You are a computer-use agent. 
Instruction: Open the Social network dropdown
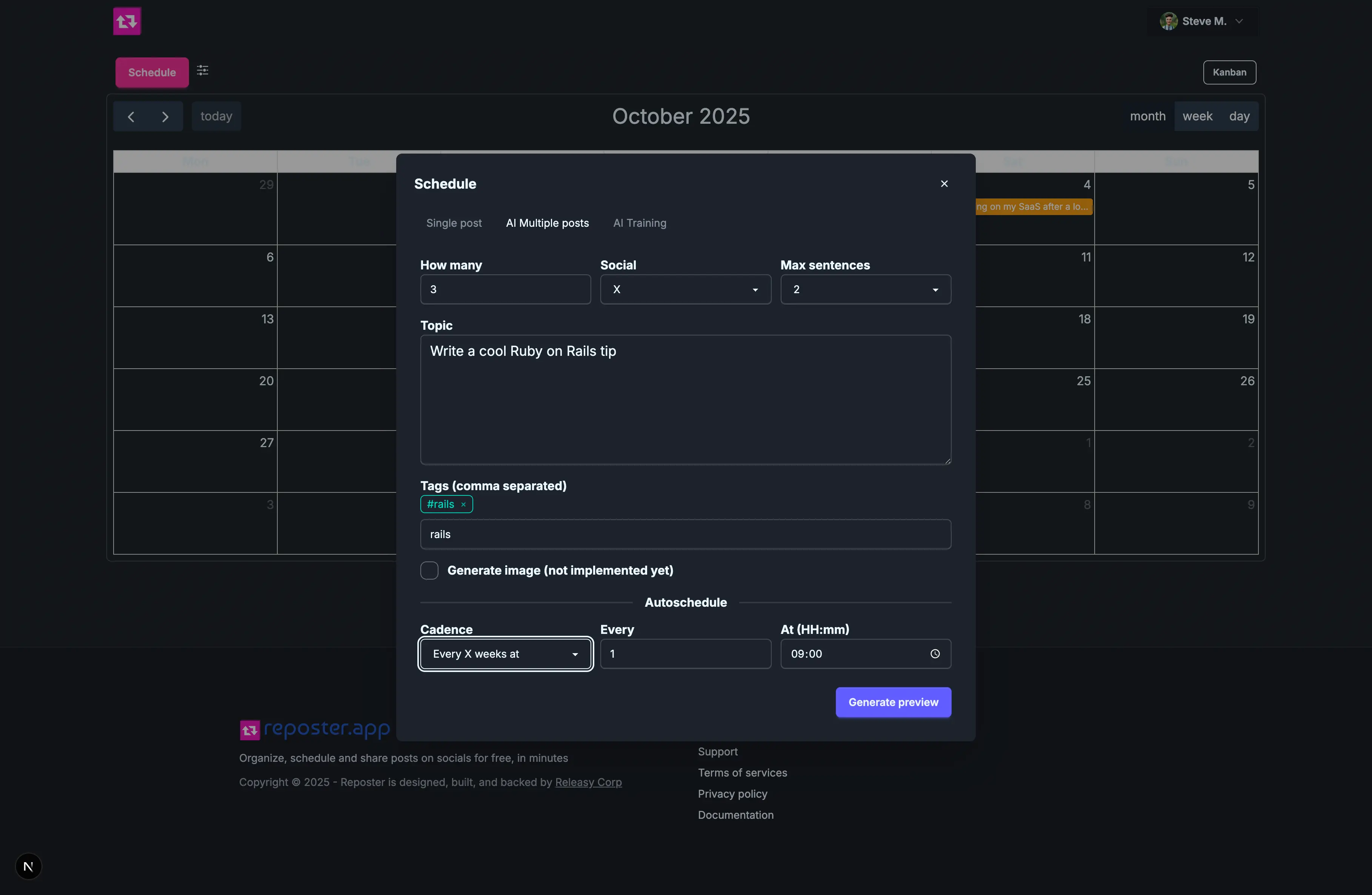pyautogui.click(x=685, y=290)
